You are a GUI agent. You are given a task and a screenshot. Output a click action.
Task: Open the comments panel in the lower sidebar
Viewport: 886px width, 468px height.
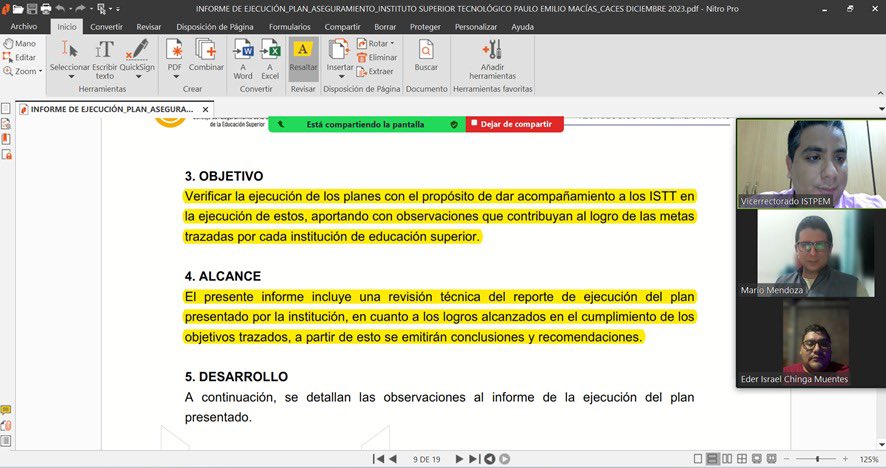6,410
